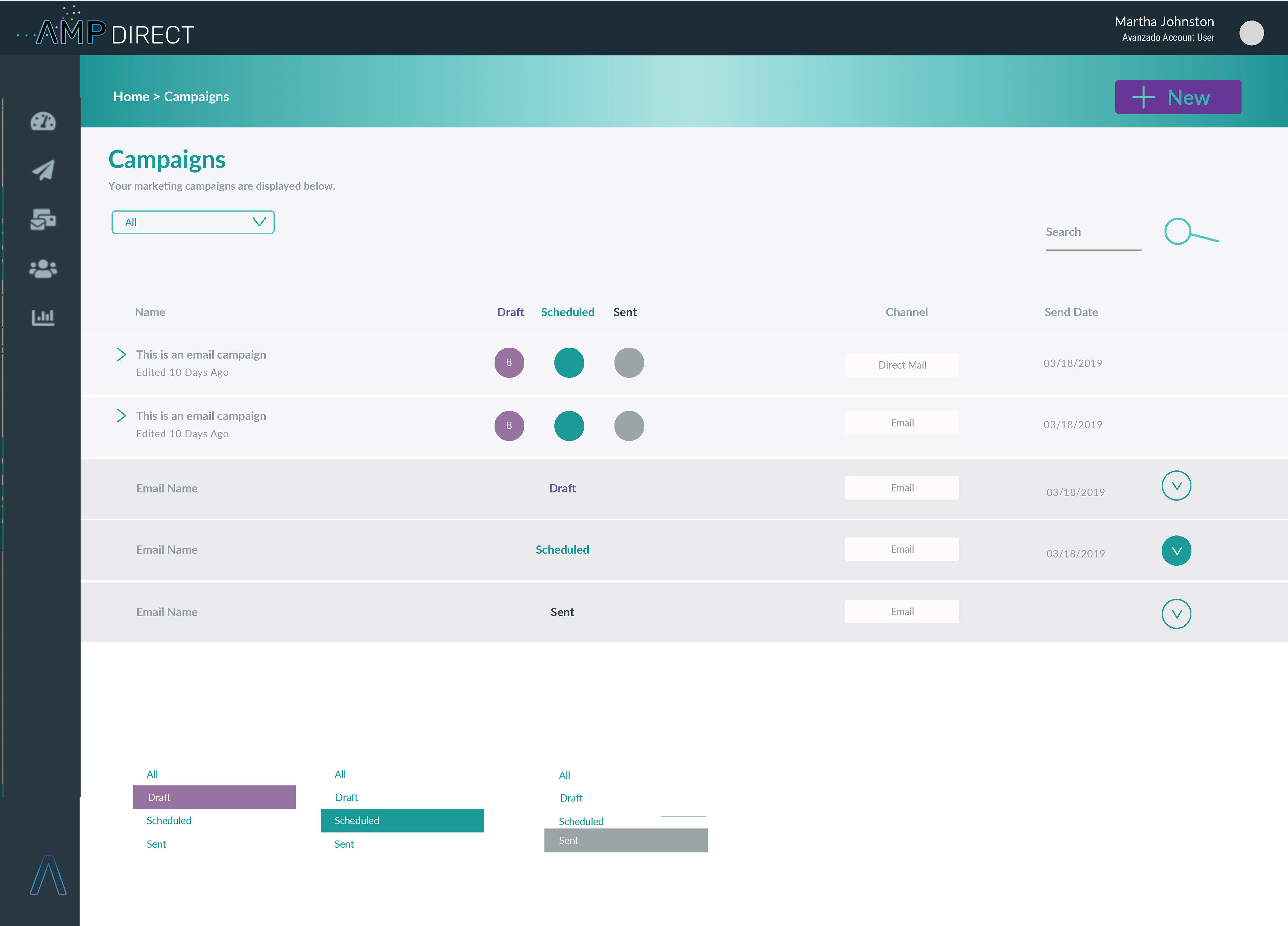
Task: Click Email channel tag in second campaign row
Action: click(902, 422)
